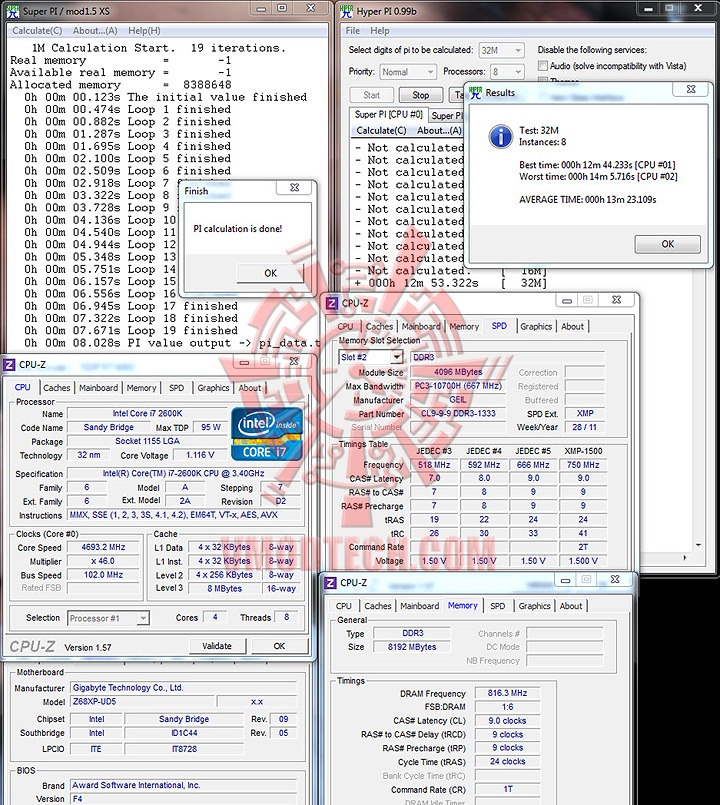Click the Manufacturer GEIL field
The image size is (720, 805).
pos(458,400)
